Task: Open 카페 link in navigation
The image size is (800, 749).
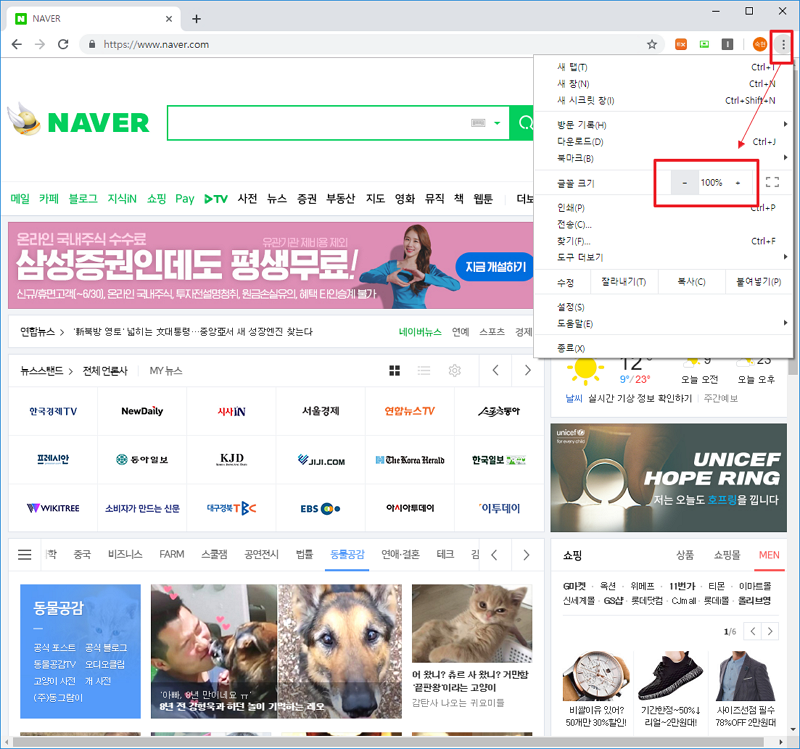Action: tap(49, 198)
